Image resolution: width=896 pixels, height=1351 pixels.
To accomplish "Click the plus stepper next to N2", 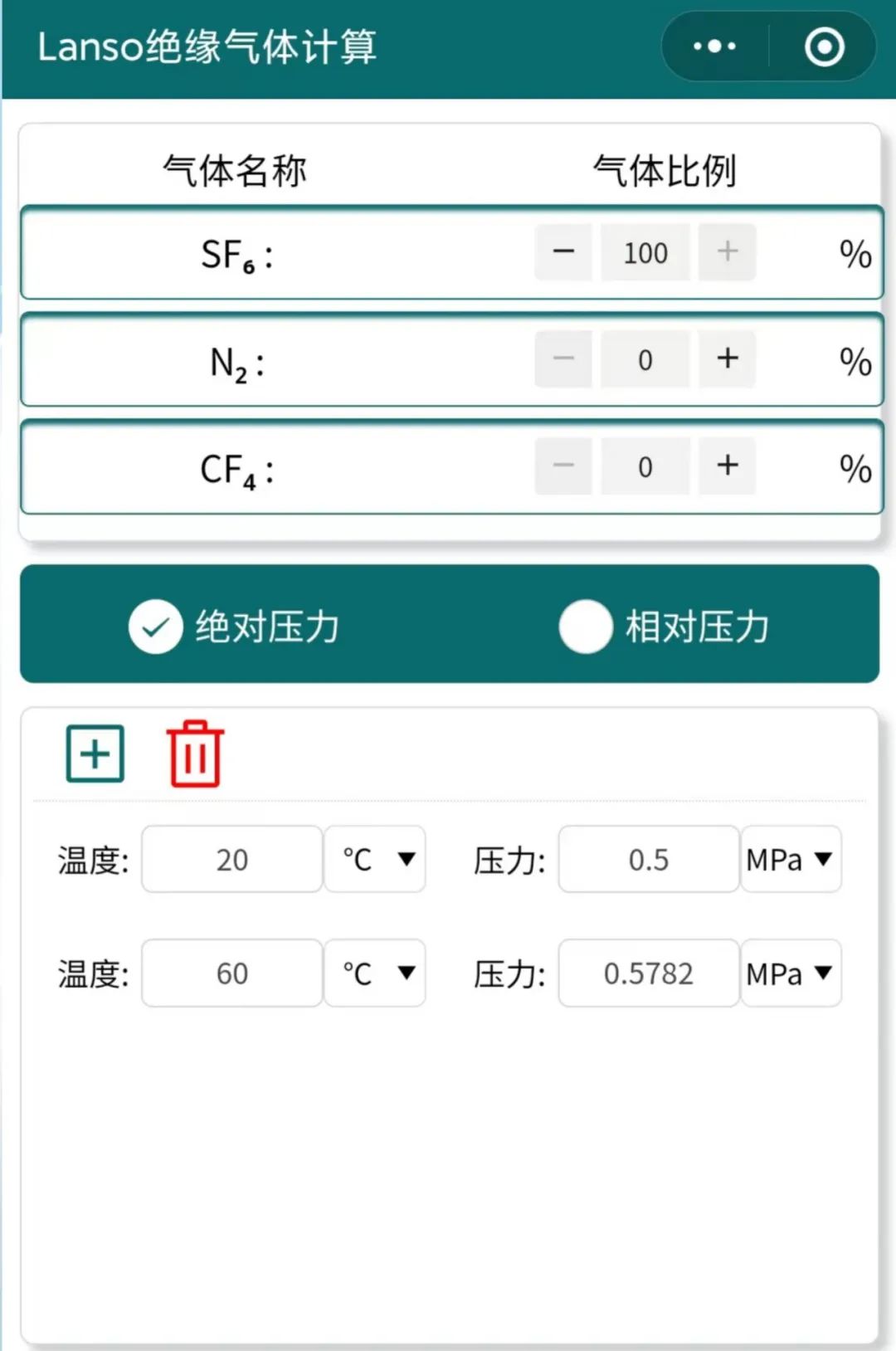I will (727, 359).
